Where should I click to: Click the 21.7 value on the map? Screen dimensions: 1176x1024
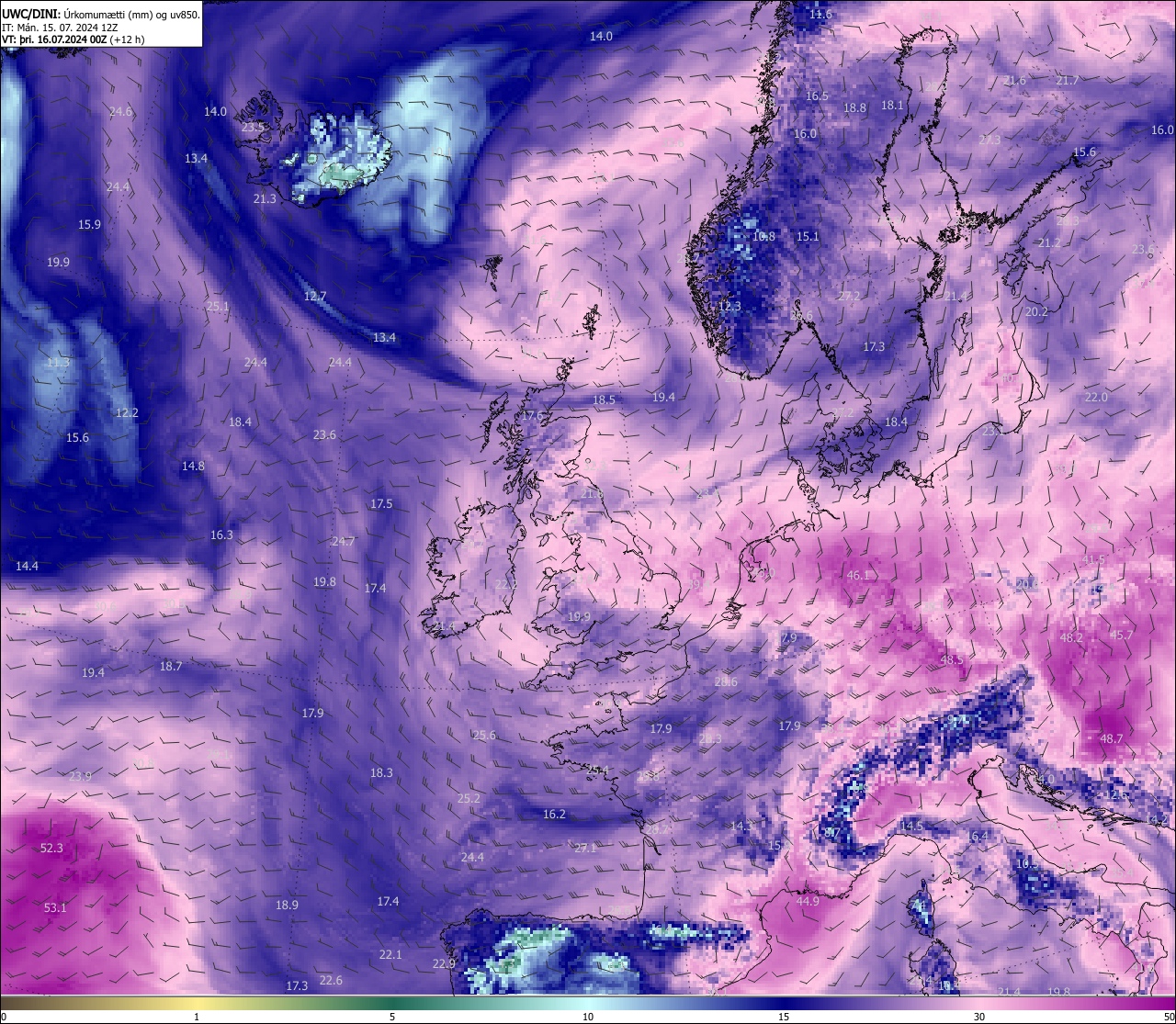click(1067, 80)
